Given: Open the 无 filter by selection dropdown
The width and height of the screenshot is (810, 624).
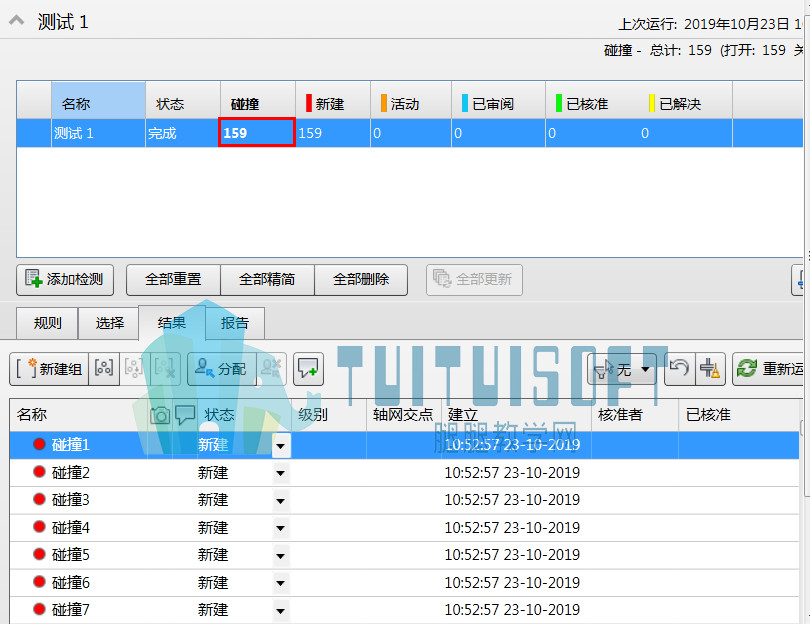Looking at the screenshot, I should tap(621, 369).
